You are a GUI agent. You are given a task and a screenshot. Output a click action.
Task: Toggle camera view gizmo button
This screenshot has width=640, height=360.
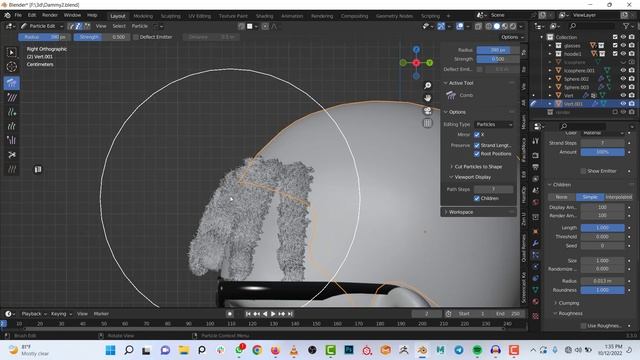pyautogui.click(x=427, y=111)
